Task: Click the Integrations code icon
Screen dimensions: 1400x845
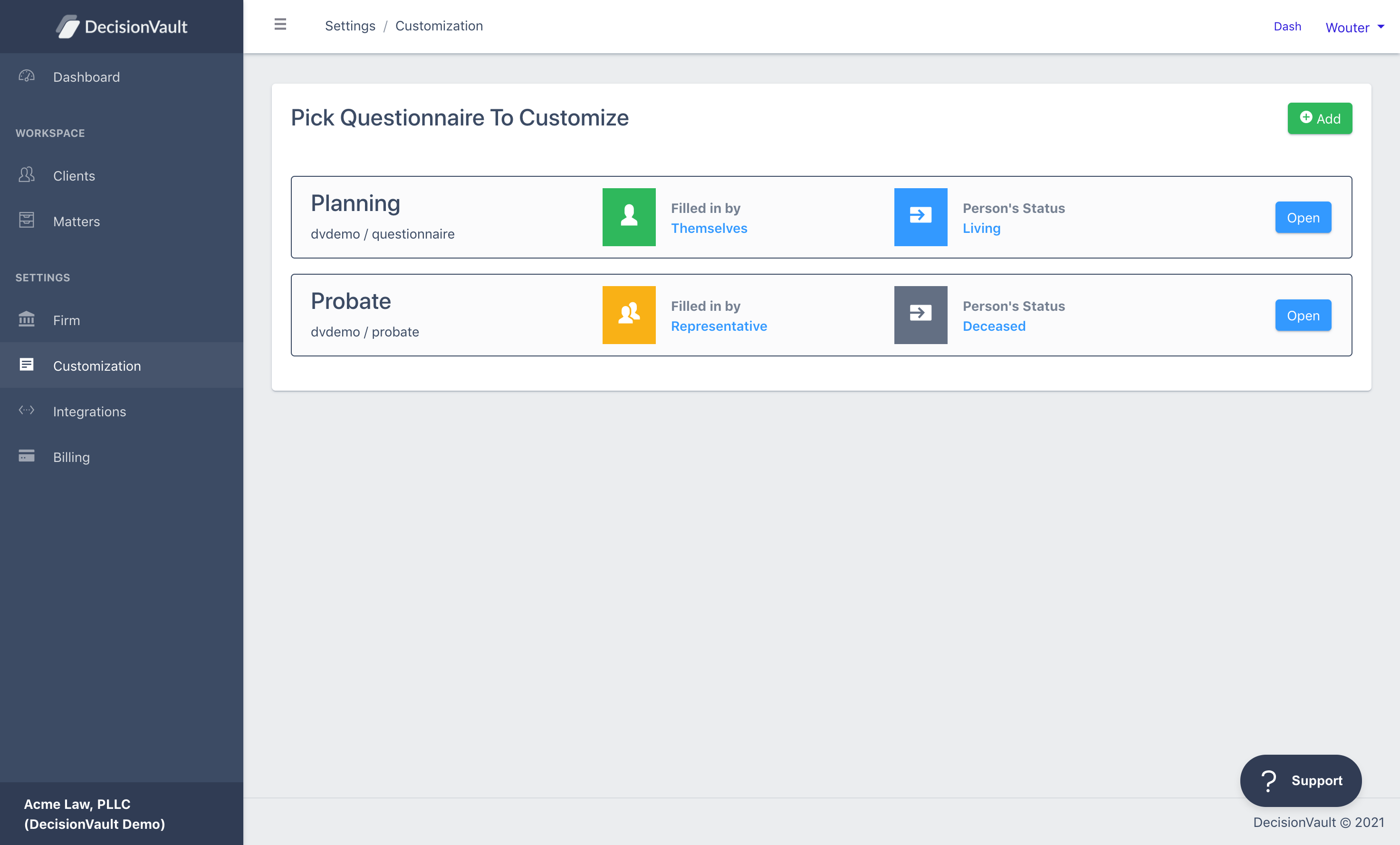Action: click(27, 410)
